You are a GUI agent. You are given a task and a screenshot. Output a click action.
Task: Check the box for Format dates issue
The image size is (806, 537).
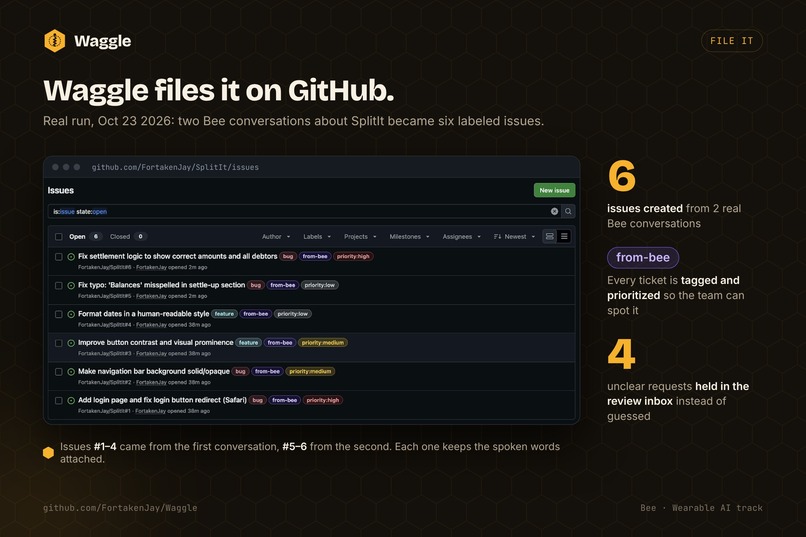click(x=59, y=314)
